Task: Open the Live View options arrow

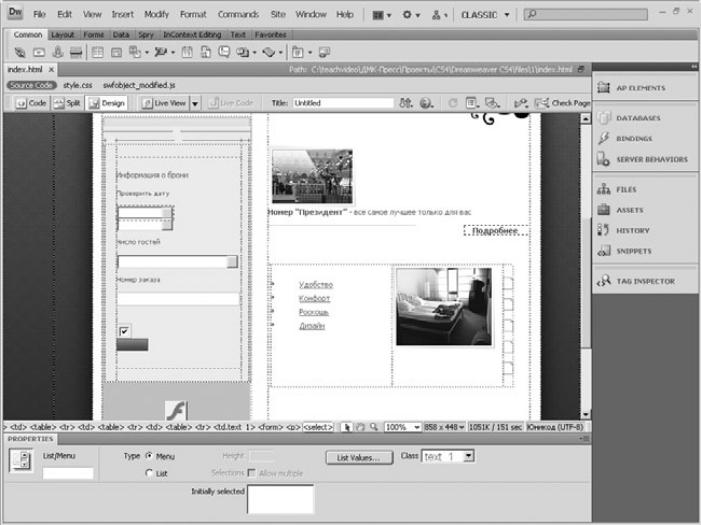Action: click(195, 103)
